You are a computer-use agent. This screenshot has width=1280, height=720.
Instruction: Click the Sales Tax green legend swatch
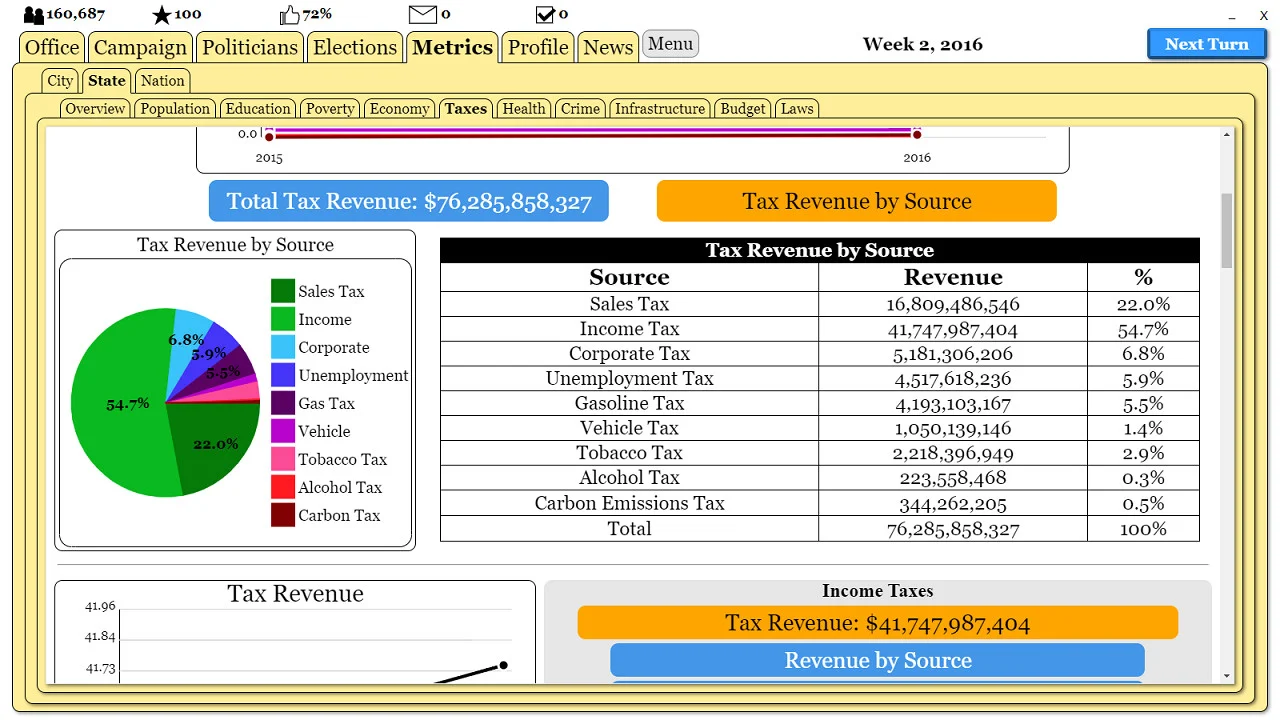pos(284,290)
